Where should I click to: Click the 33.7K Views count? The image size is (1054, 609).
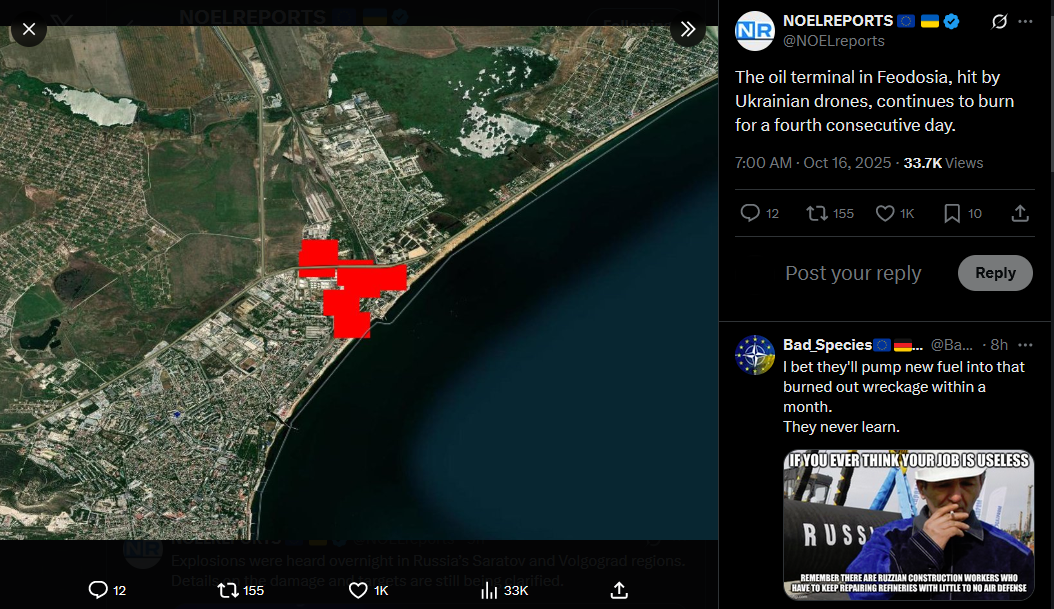943,163
